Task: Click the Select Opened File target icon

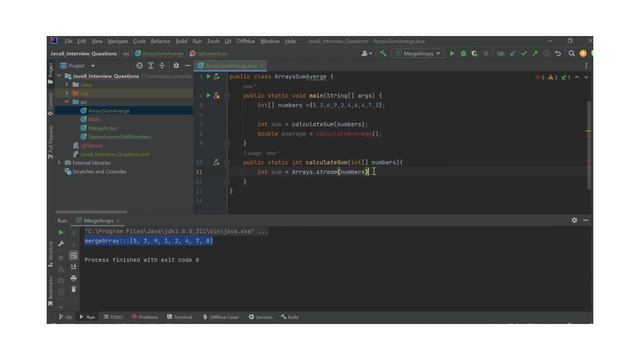Action: 140,66
